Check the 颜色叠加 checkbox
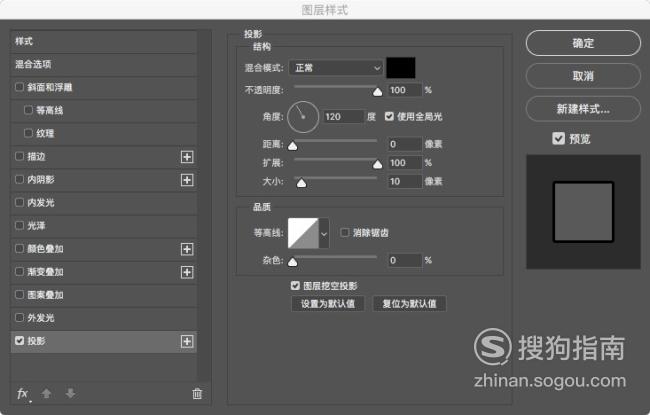Image resolution: width=650 pixels, height=415 pixels. tap(19, 248)
